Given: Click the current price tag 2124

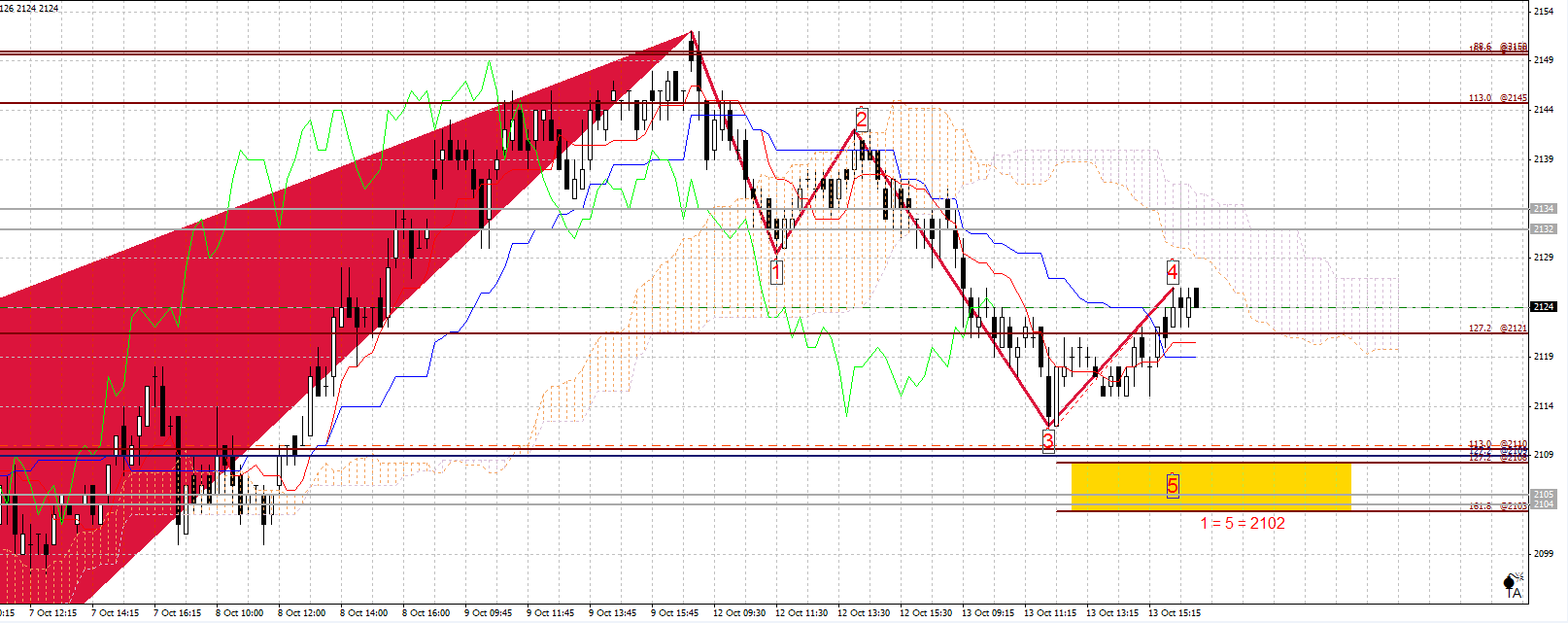Looking at the screenshot, I should pyautogui.click(x=1544, y=307).
